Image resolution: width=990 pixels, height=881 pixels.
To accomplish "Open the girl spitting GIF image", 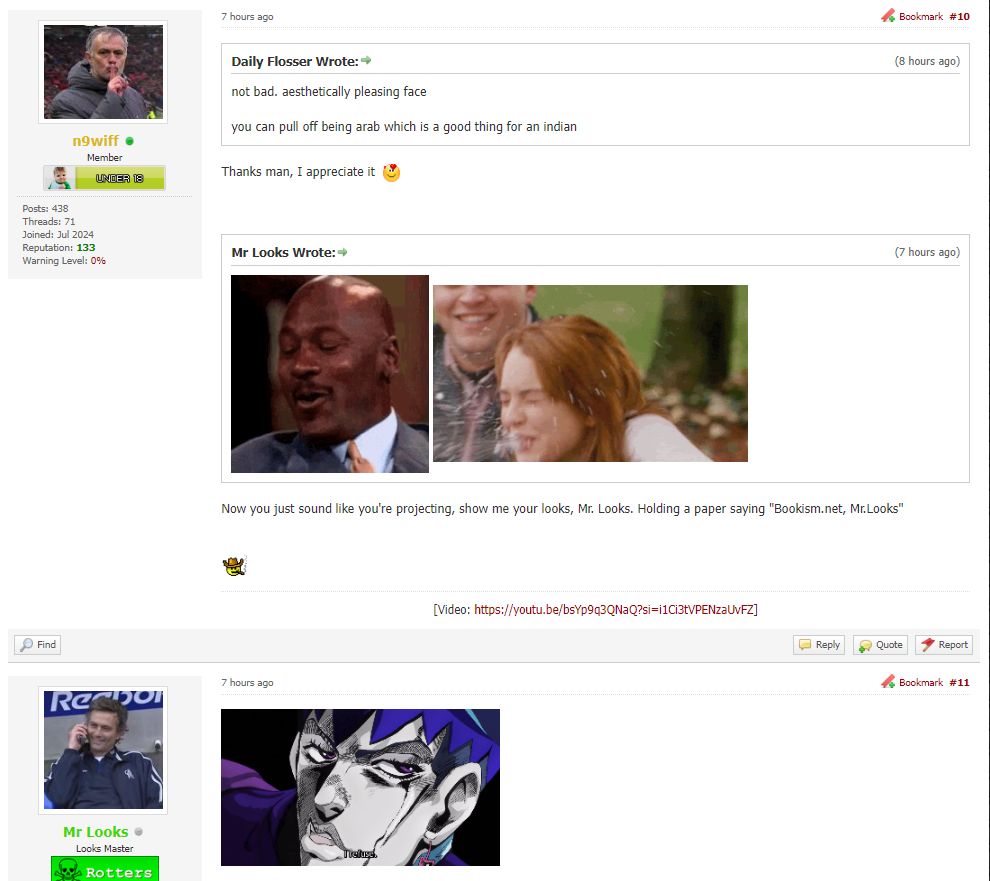I will coord(590,373).
